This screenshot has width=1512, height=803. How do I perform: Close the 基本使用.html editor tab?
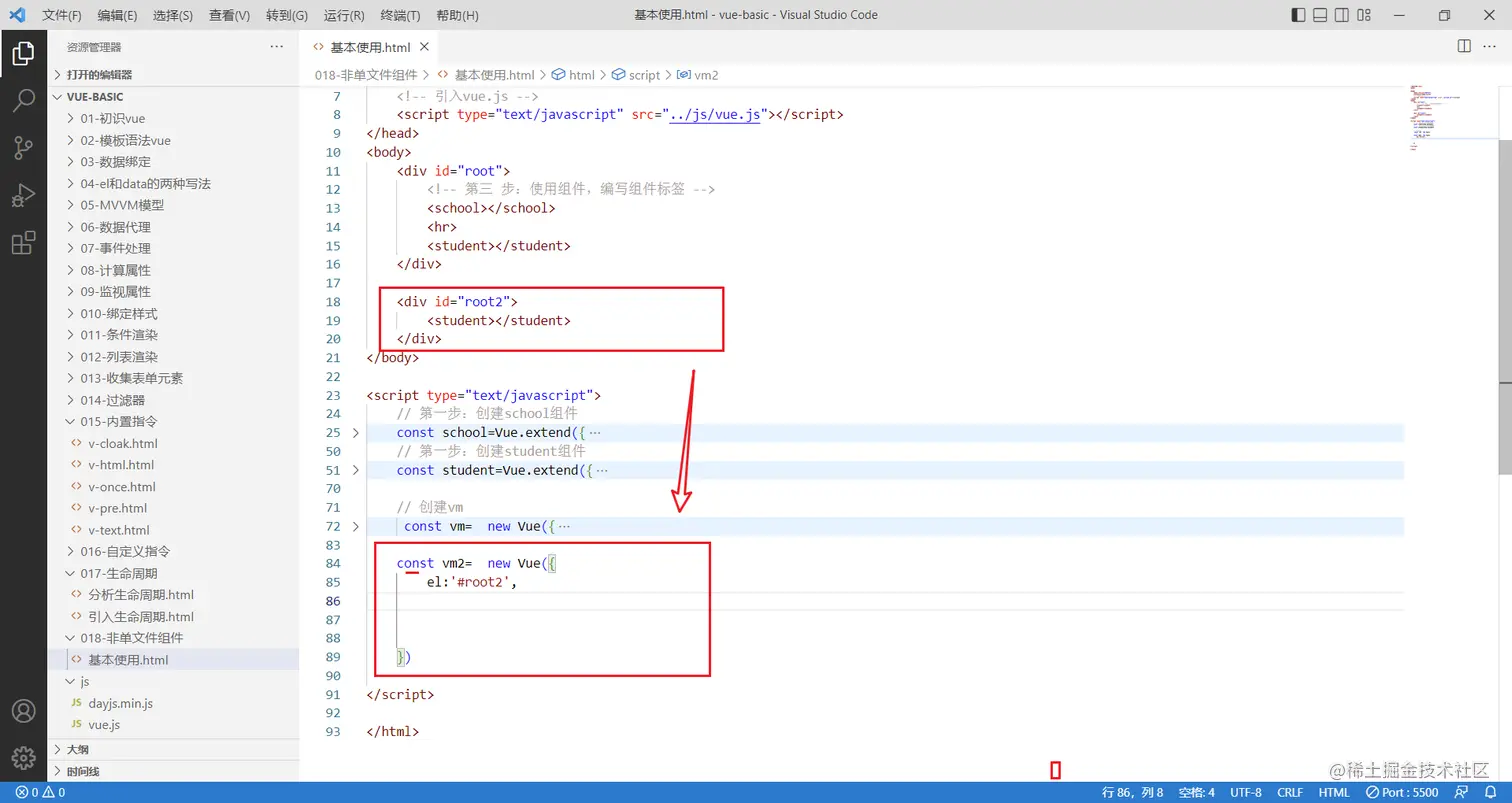point(424,47)
